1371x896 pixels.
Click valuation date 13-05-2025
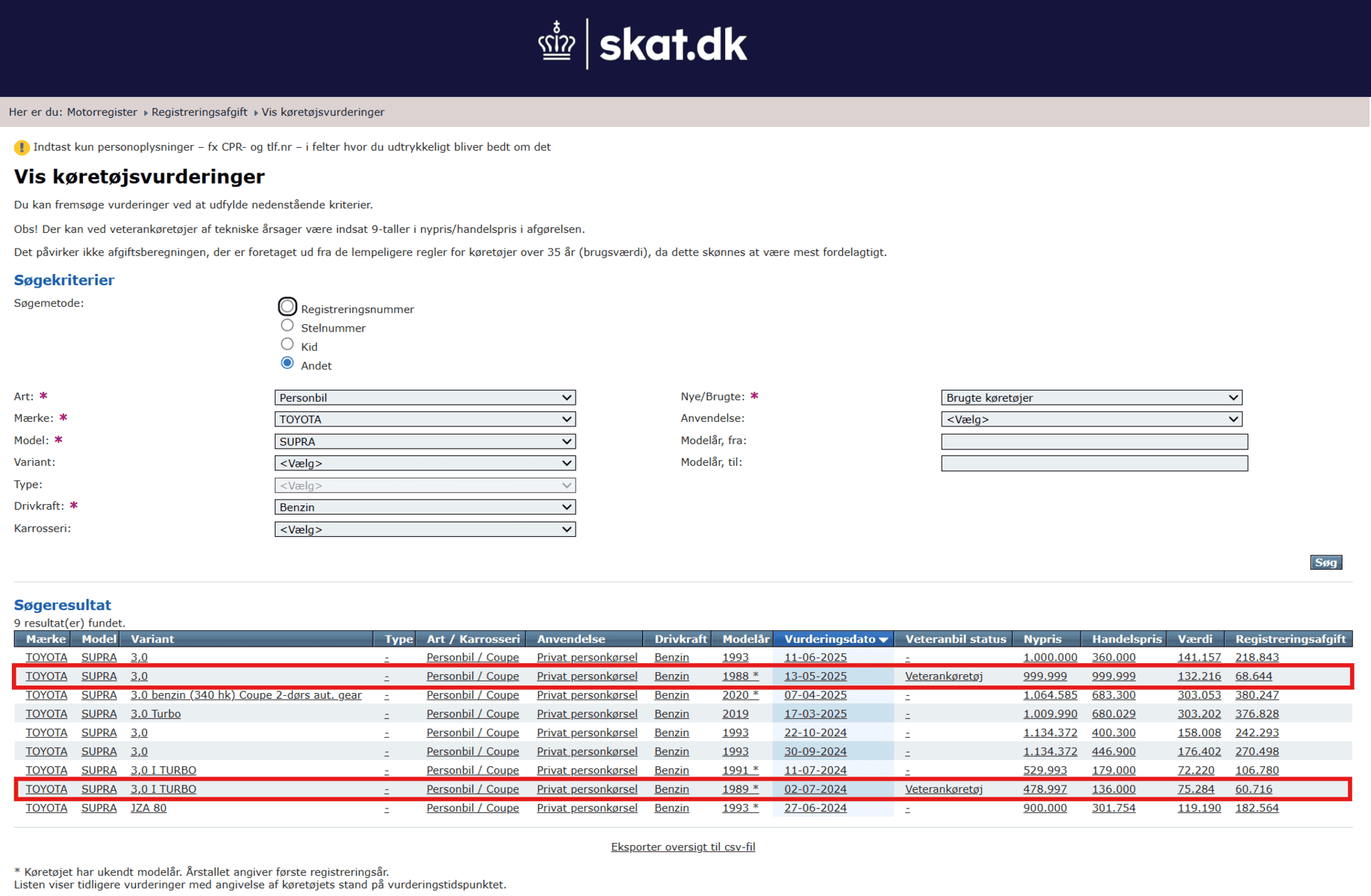coord(815,676)
